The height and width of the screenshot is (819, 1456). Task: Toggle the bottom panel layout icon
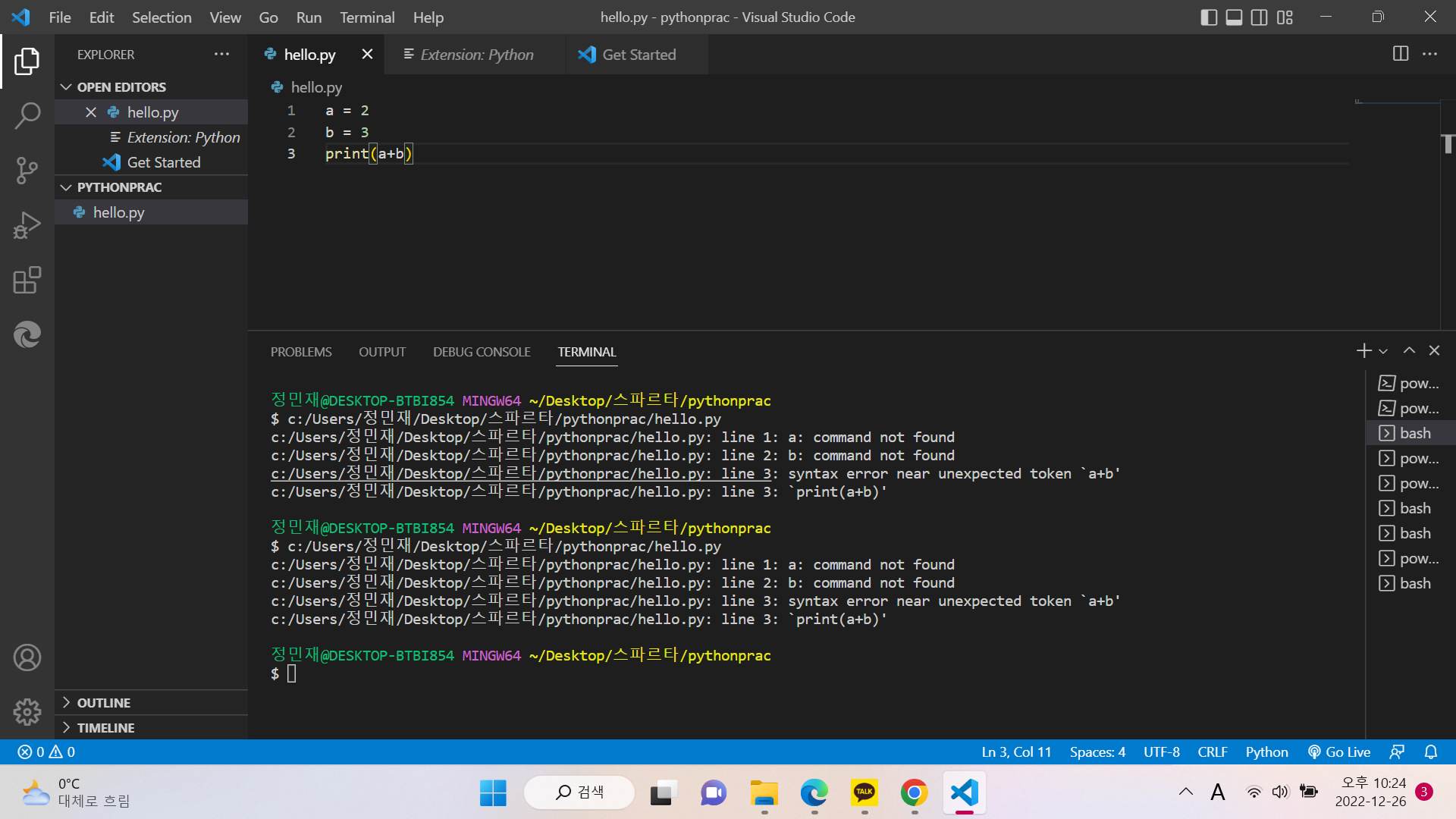click(x=1235, y=17)
